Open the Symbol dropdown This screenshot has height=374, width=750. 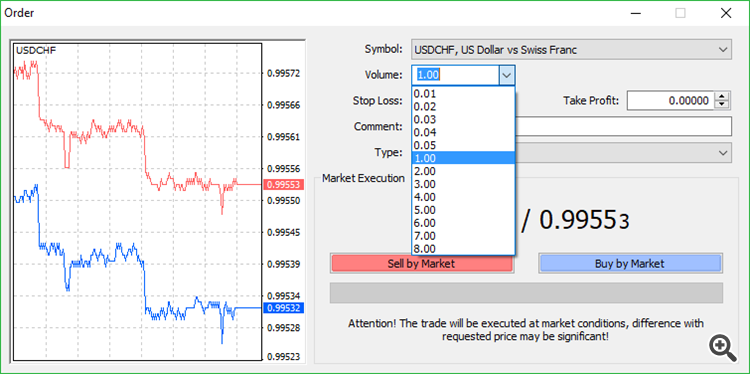(x=571, y=49)
